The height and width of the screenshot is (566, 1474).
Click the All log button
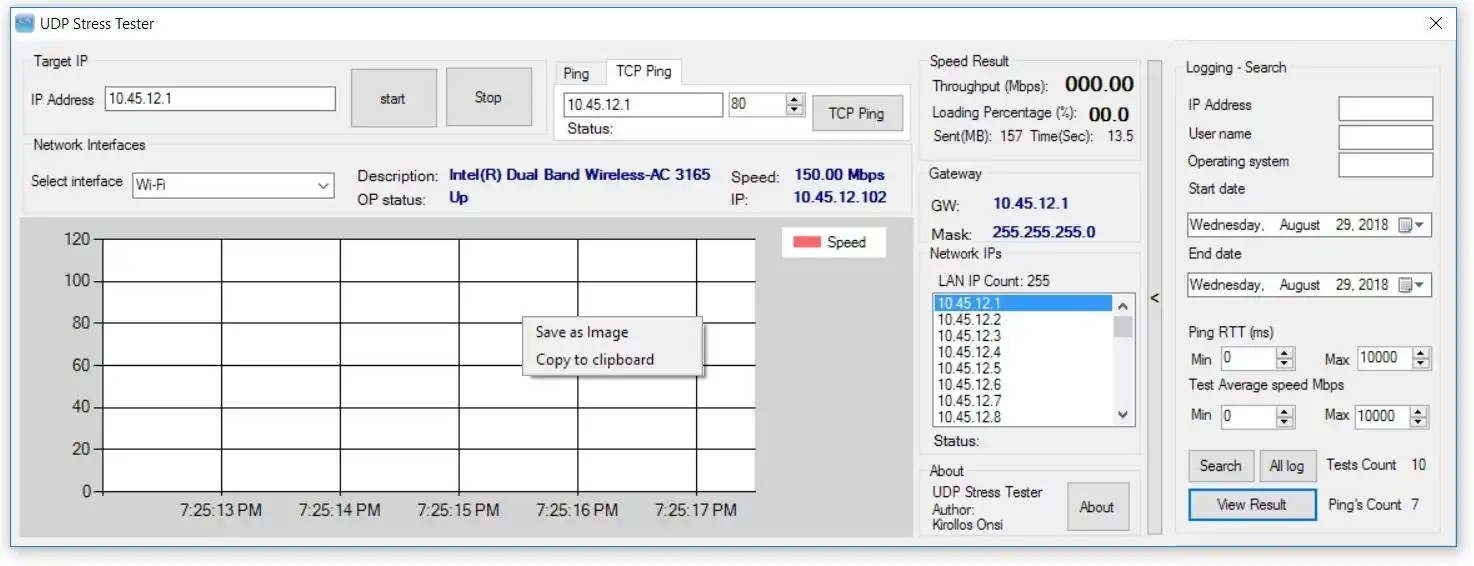click(1287, 466)
